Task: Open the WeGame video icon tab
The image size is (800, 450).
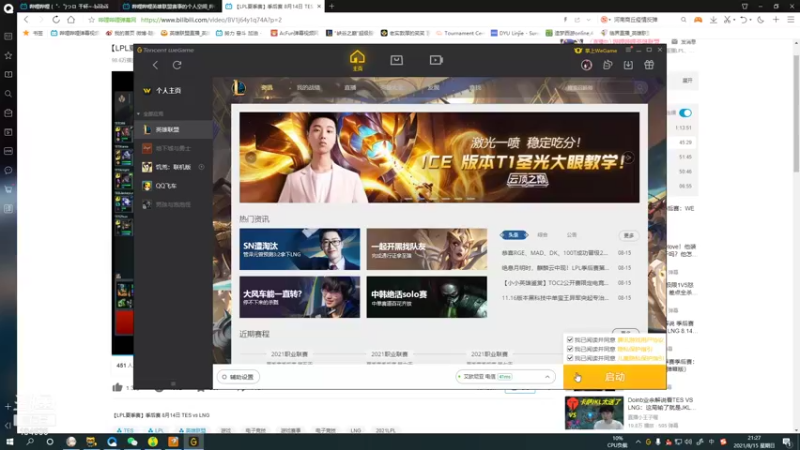Action: (436, 60)
